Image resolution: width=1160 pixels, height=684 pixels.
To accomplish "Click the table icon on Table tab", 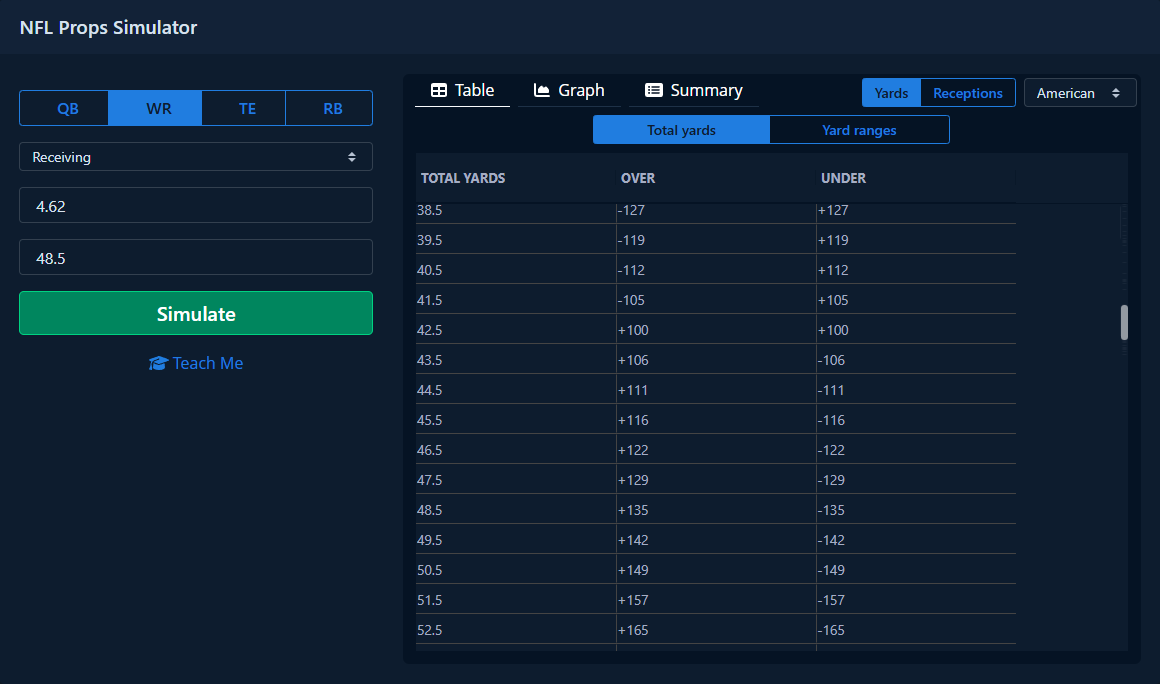I will coord(438,91).
